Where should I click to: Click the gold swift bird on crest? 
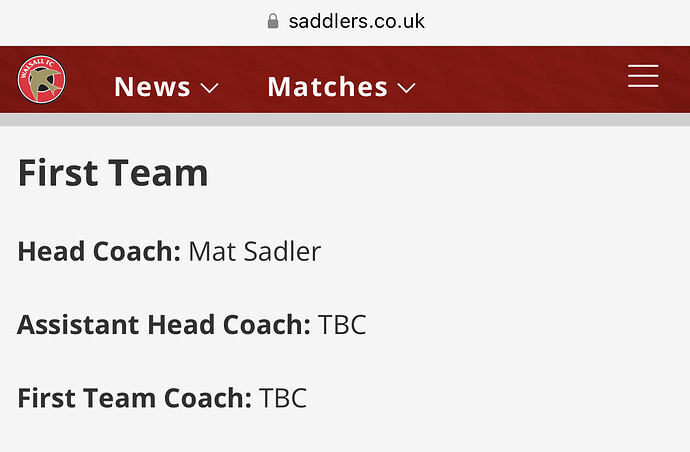click(x=44, y=81)
